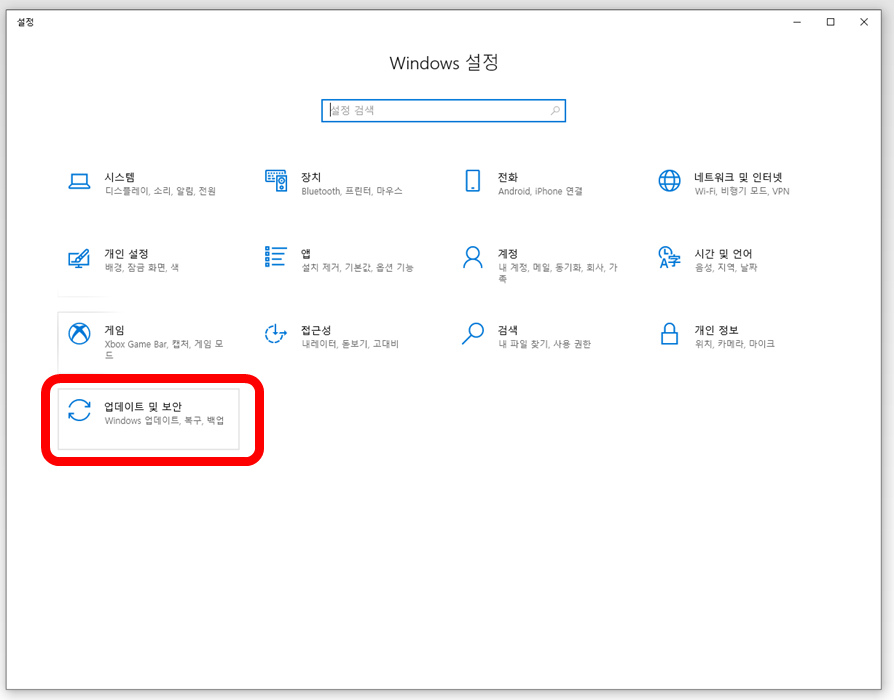Focus the 설정 검색 input field
The width and height of the screenshot is (894, 700).
444,111
